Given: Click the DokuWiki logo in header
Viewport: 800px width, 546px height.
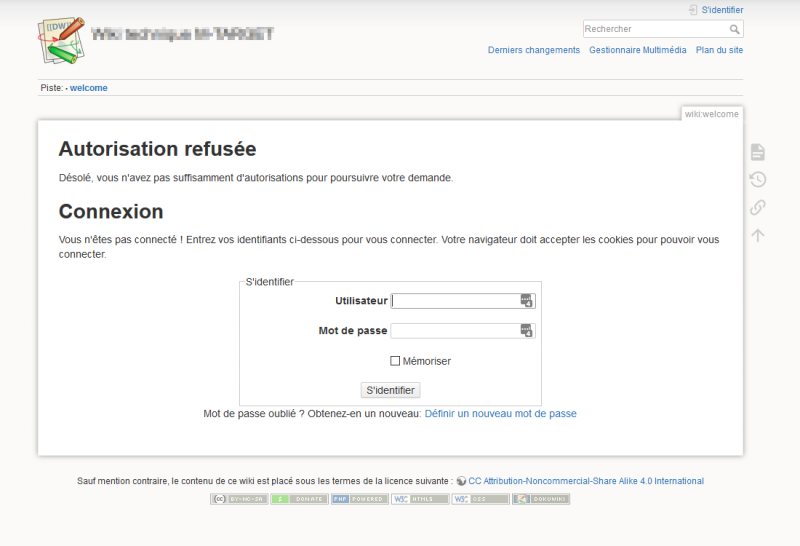Looking at the screenshot, I should coord(60,42).
